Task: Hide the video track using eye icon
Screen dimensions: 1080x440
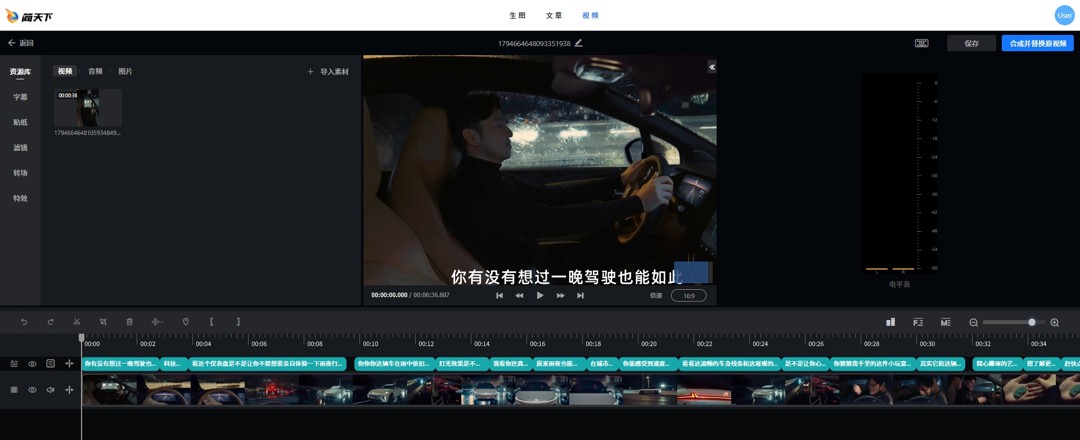Action: tap(32, 390)
